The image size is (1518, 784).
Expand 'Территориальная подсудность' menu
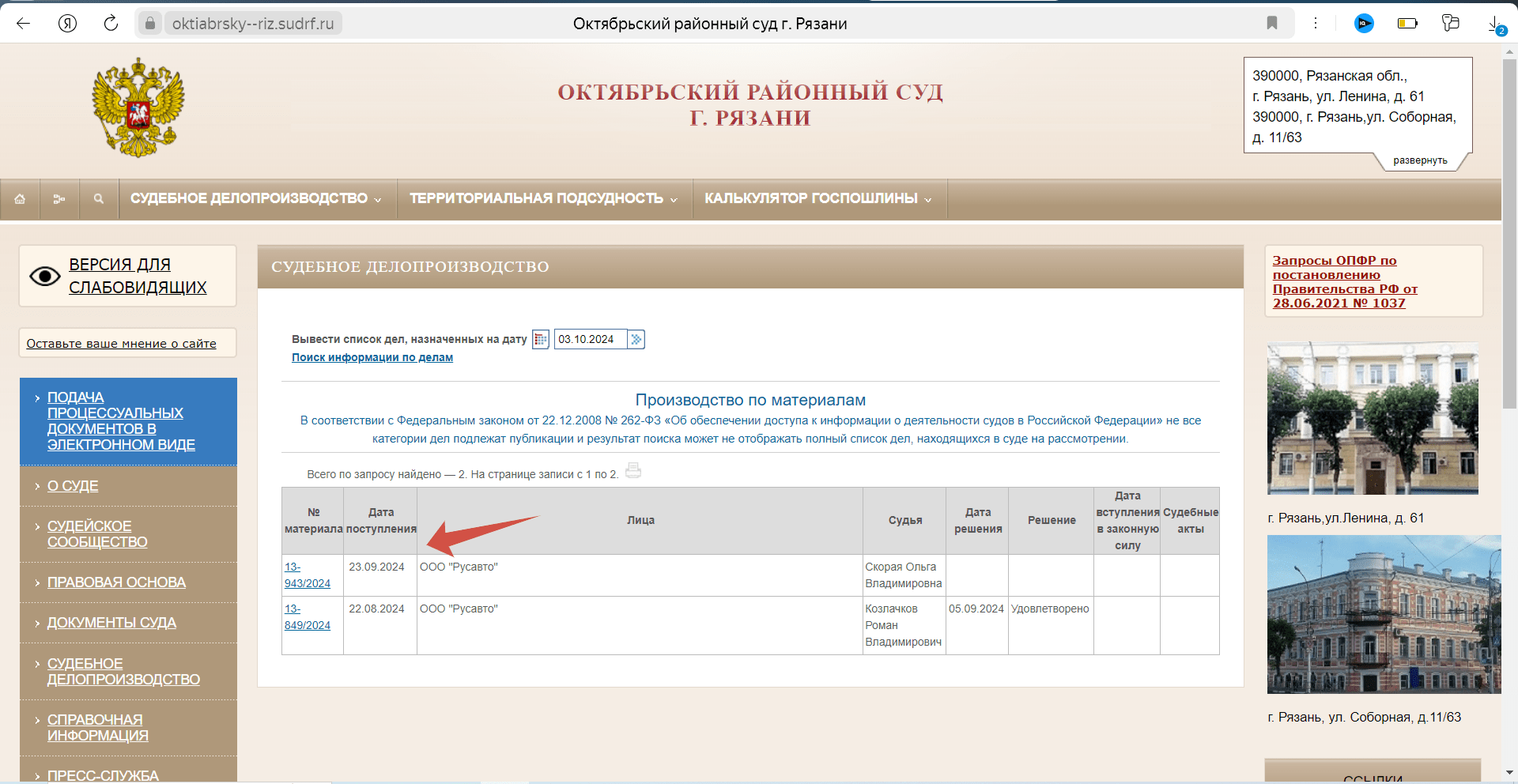point(543,199)
